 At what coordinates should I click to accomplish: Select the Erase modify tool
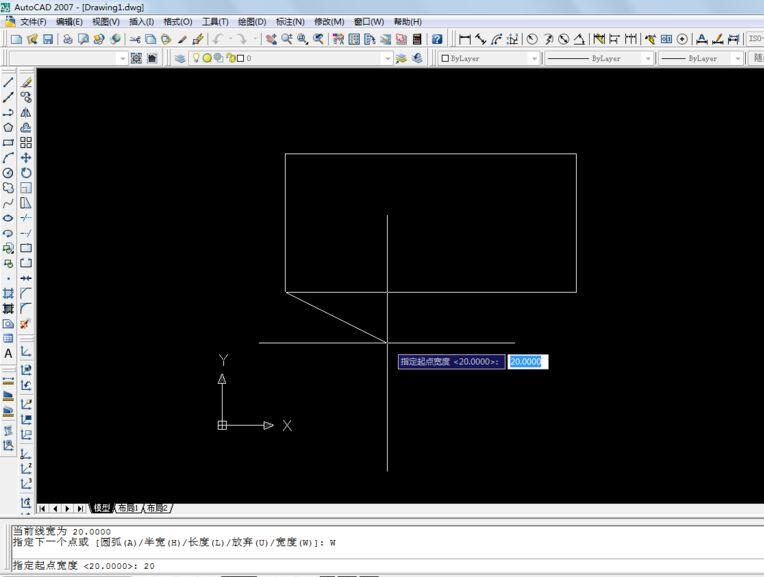[26, 82]
